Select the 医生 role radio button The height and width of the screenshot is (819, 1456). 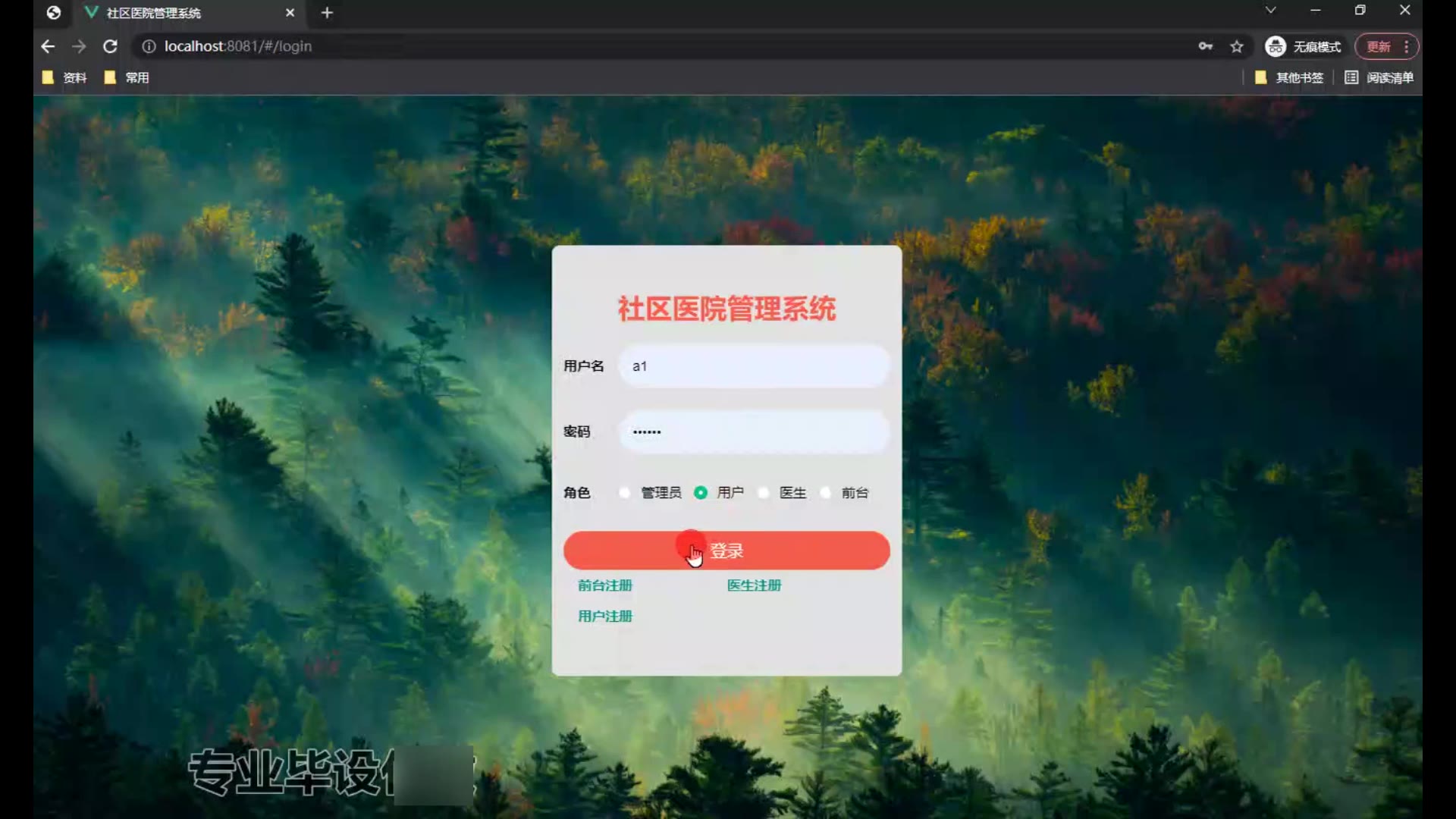[764, 493]
